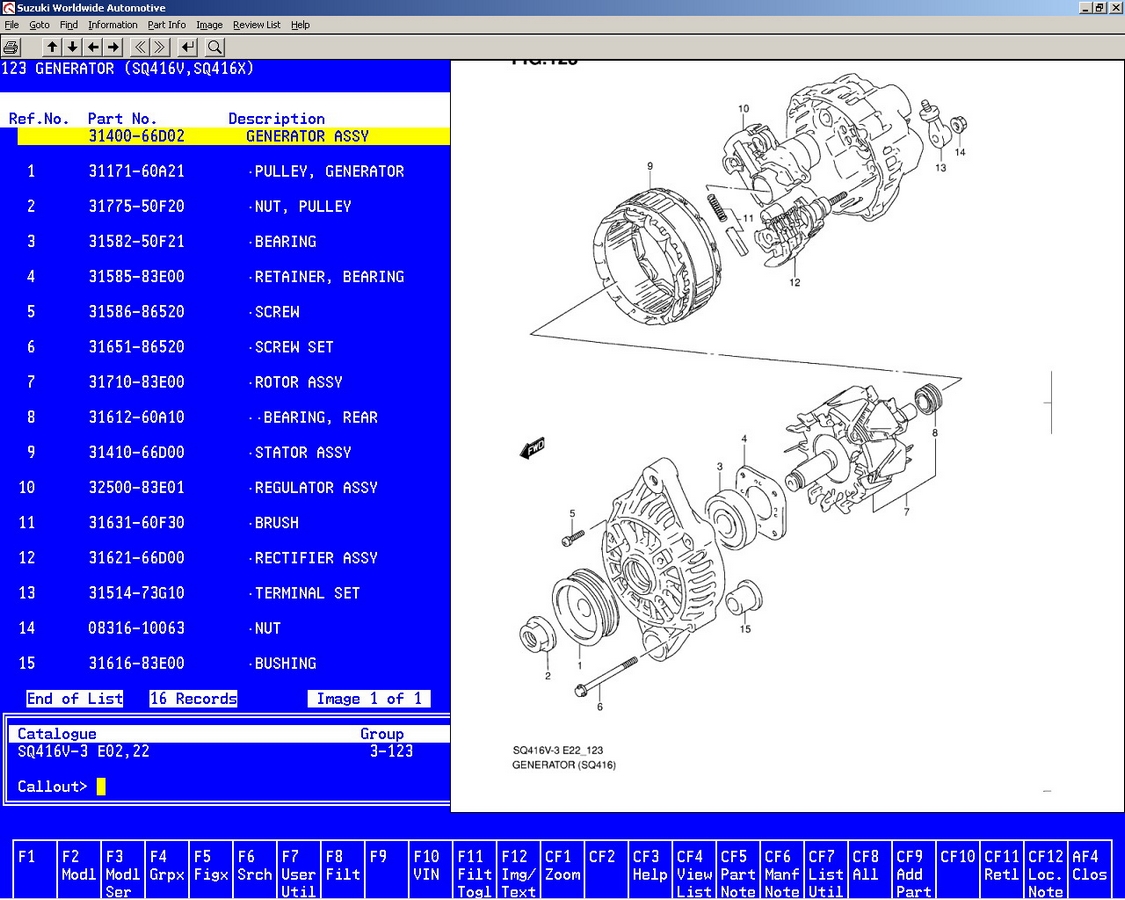Click the left arrow toolbar button
Image resolution: width=1125 pixels, height=900 pixels.
(x=93, y=47)
